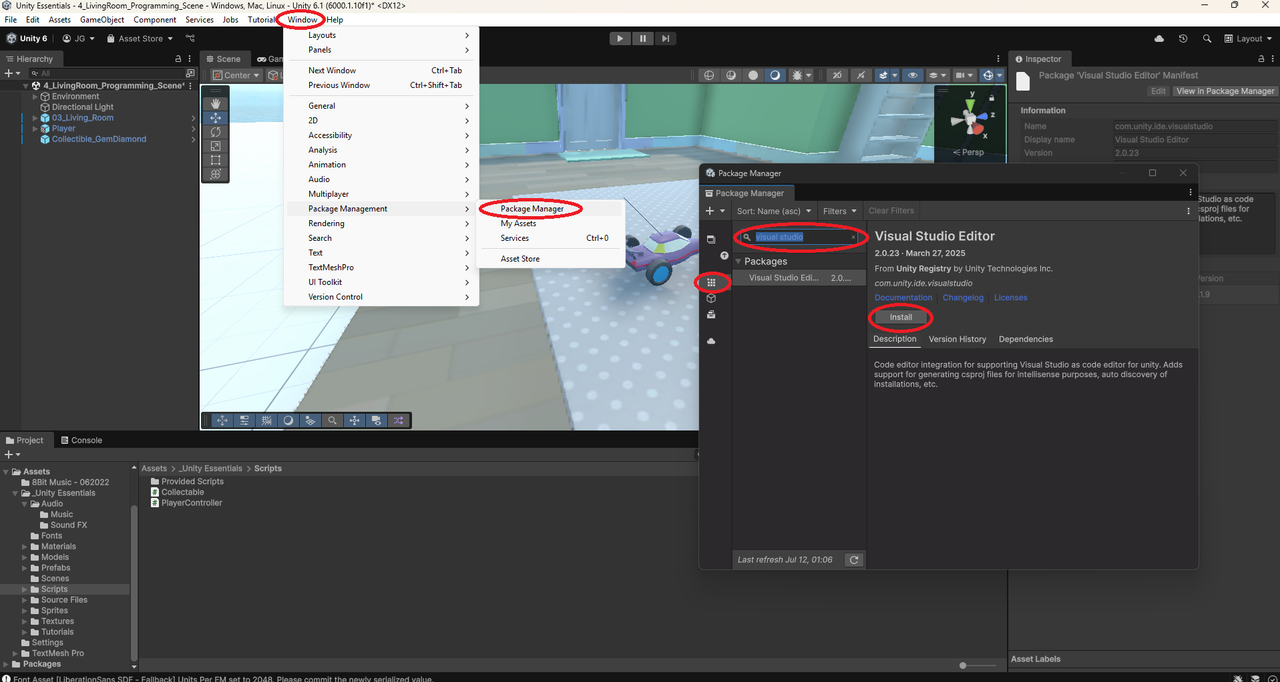Open the GameObject menu
This screenshot has height=682, width=1280.
tap(102, 20)
